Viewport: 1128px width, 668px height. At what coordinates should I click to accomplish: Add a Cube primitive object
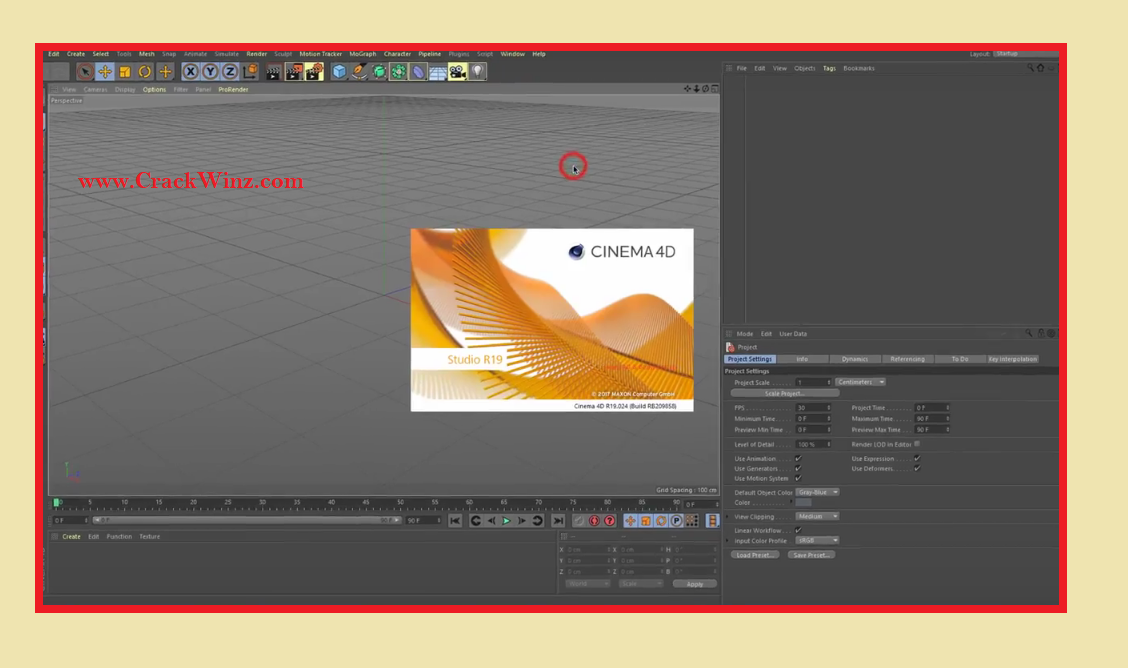point(339,71)
